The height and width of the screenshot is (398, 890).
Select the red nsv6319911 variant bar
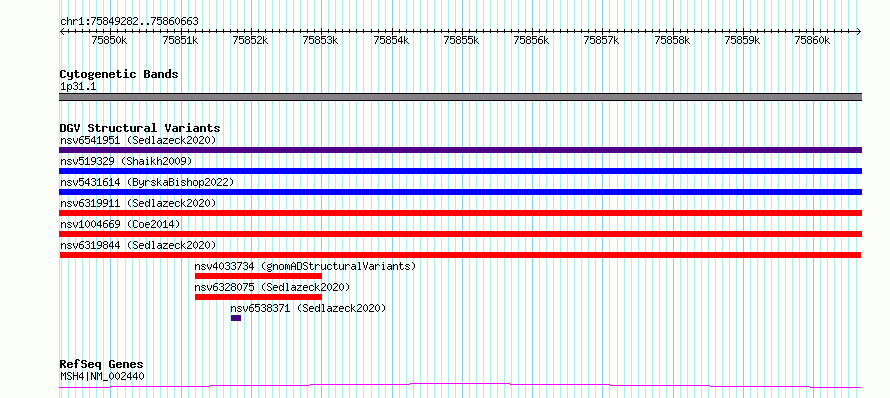point(460,213)
